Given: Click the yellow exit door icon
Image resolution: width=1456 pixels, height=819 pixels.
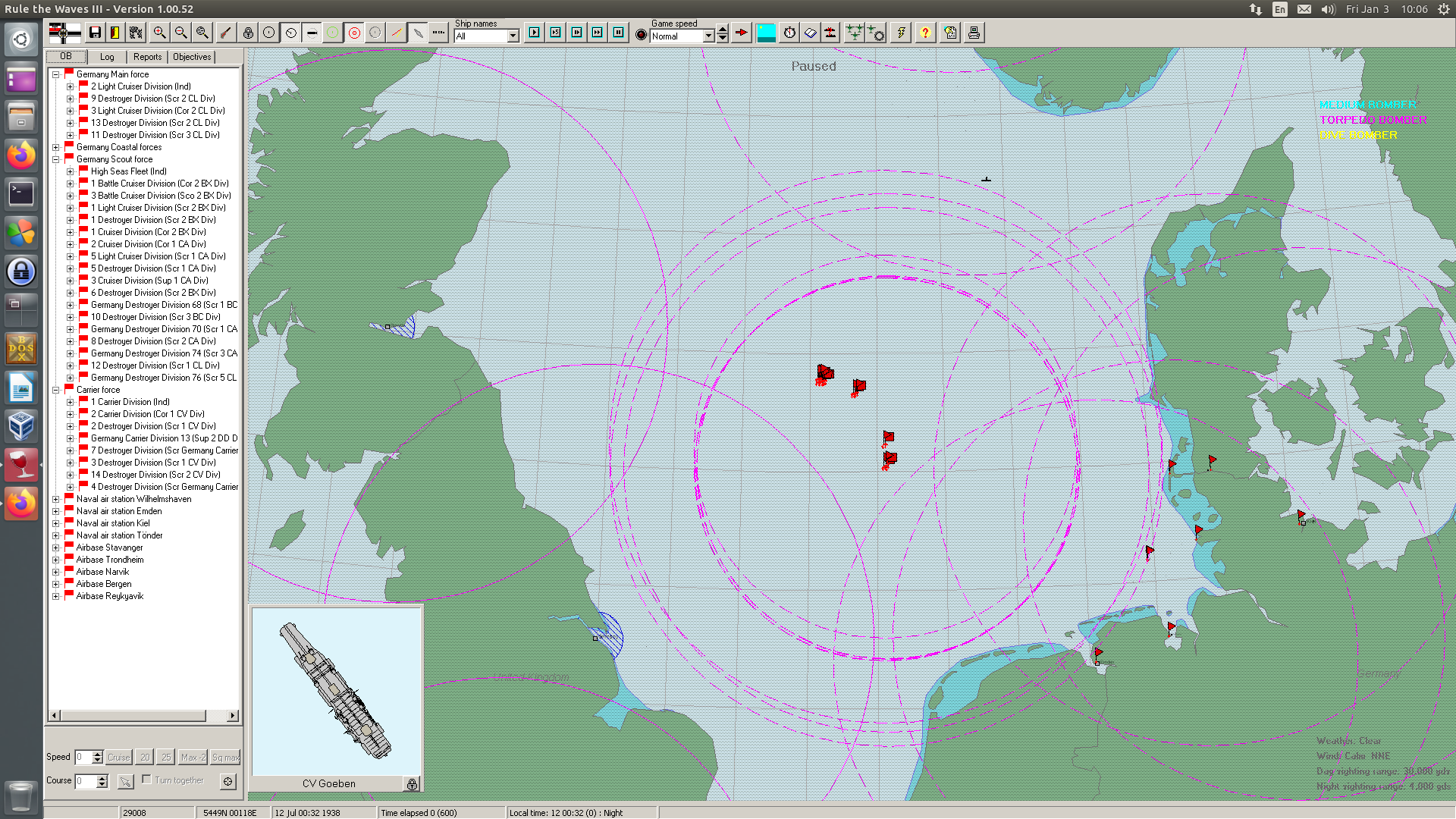Looking at the screenshot, I should coord(115,33).
